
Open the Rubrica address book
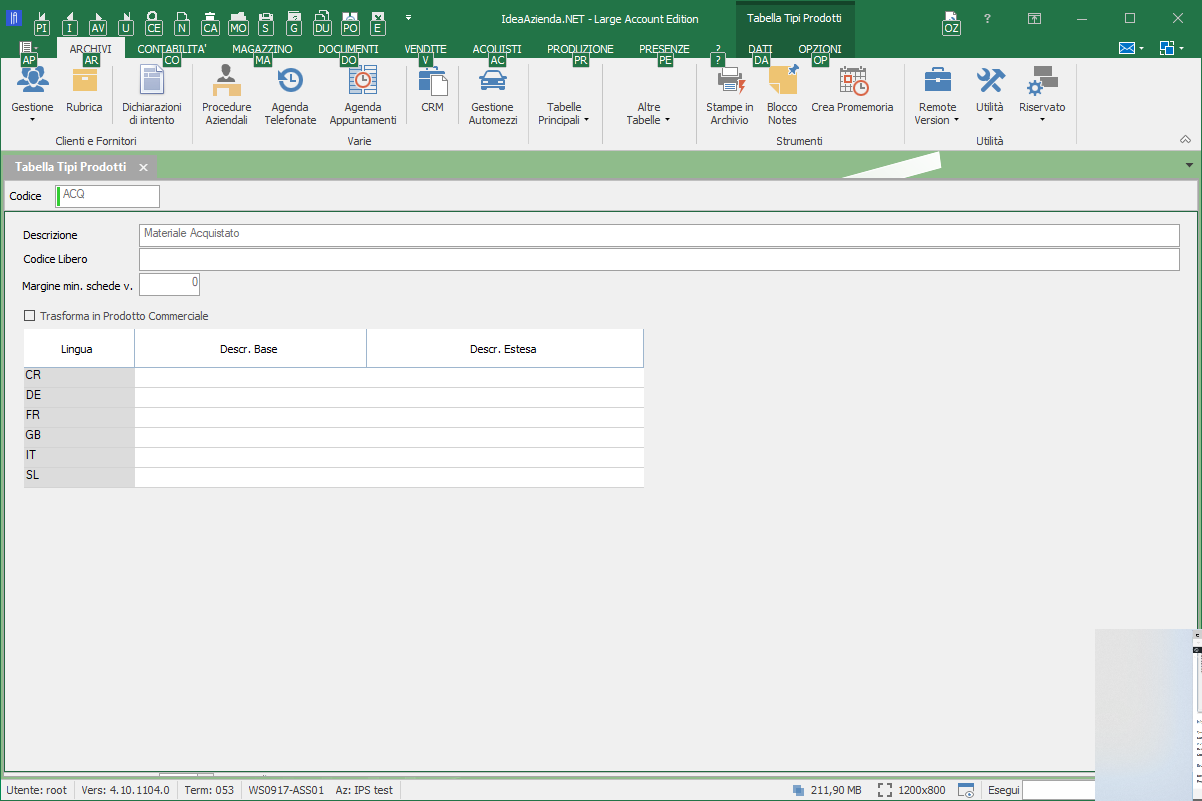coord(84,94)
